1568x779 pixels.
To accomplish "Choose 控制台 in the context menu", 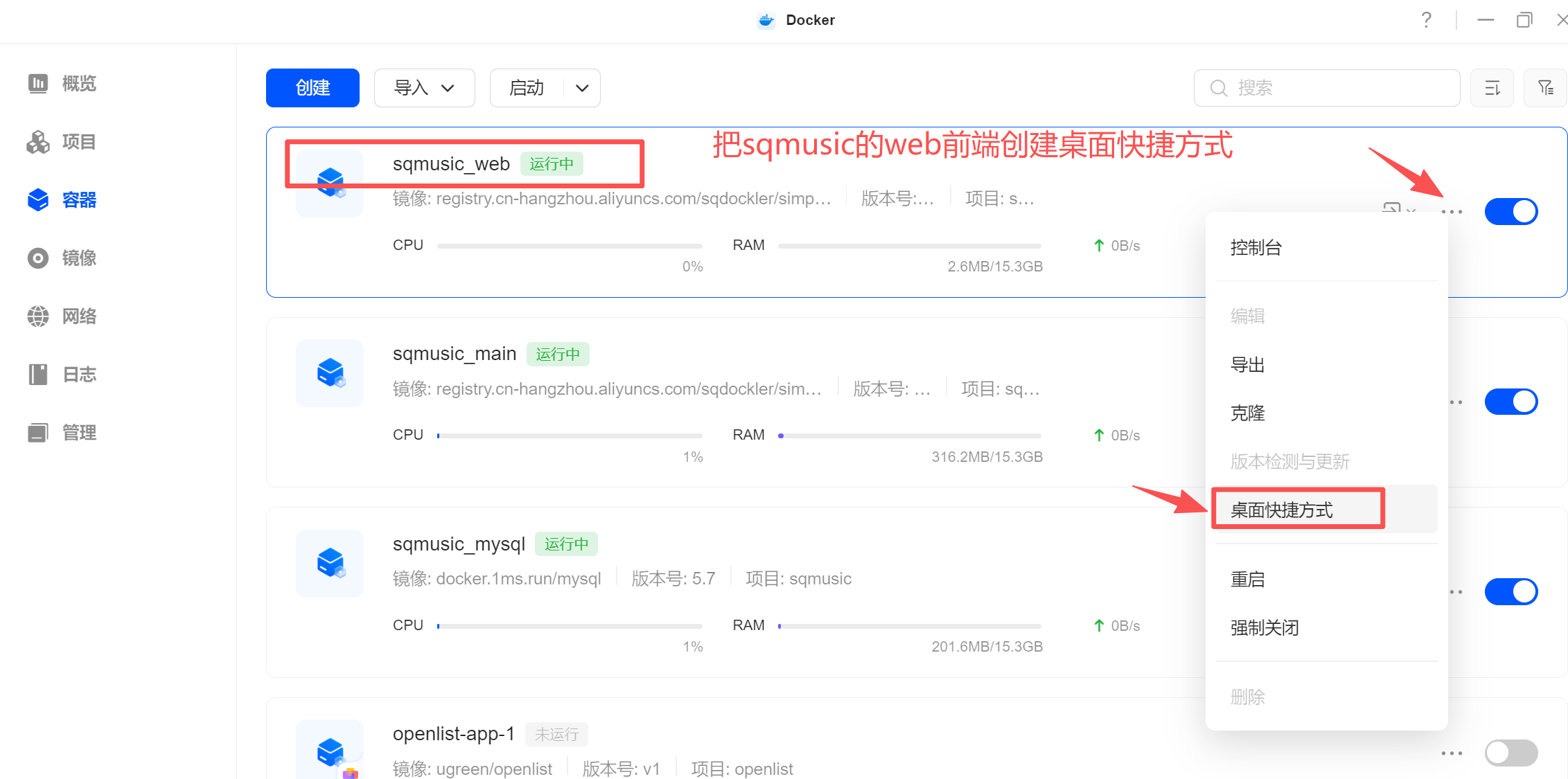I will tap(1256, 247).
